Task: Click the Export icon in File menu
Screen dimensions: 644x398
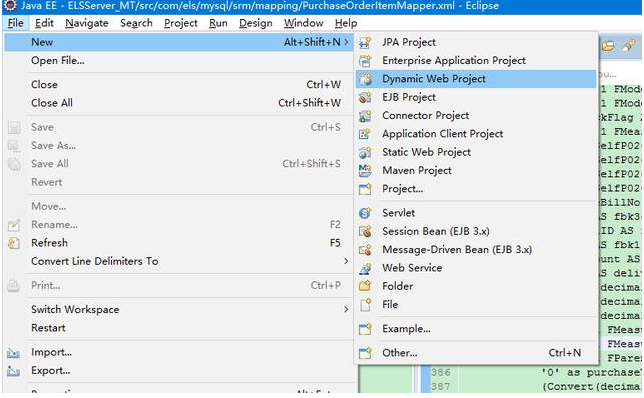Action: (14, 371)
